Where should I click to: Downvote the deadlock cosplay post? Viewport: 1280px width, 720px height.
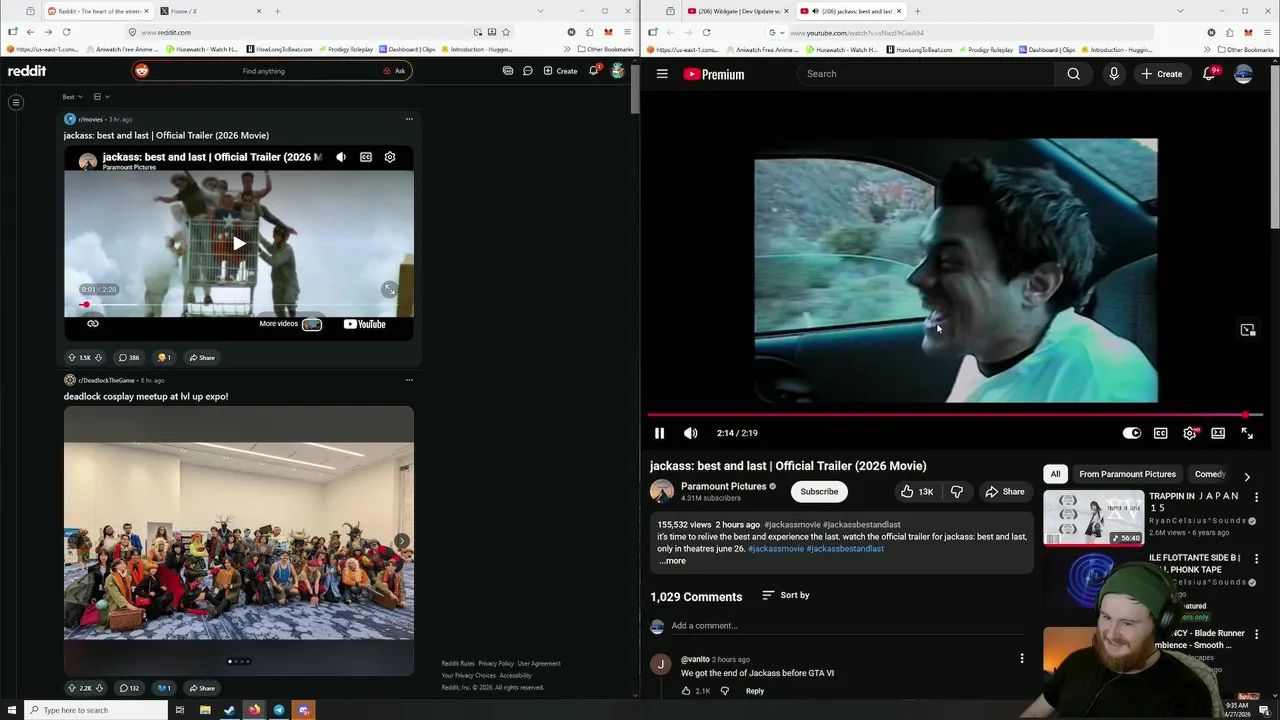[99, 688]
